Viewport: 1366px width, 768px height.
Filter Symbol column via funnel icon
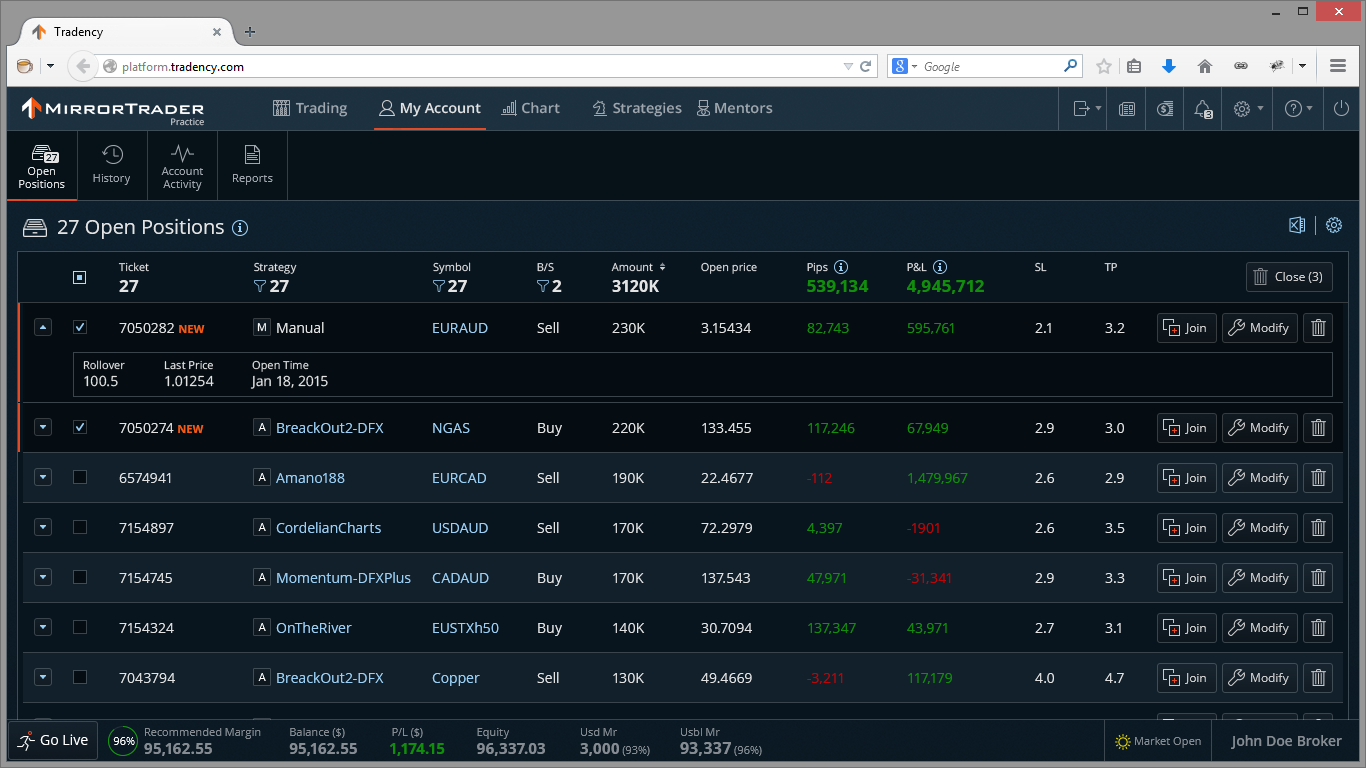click(x=439, y=287)
